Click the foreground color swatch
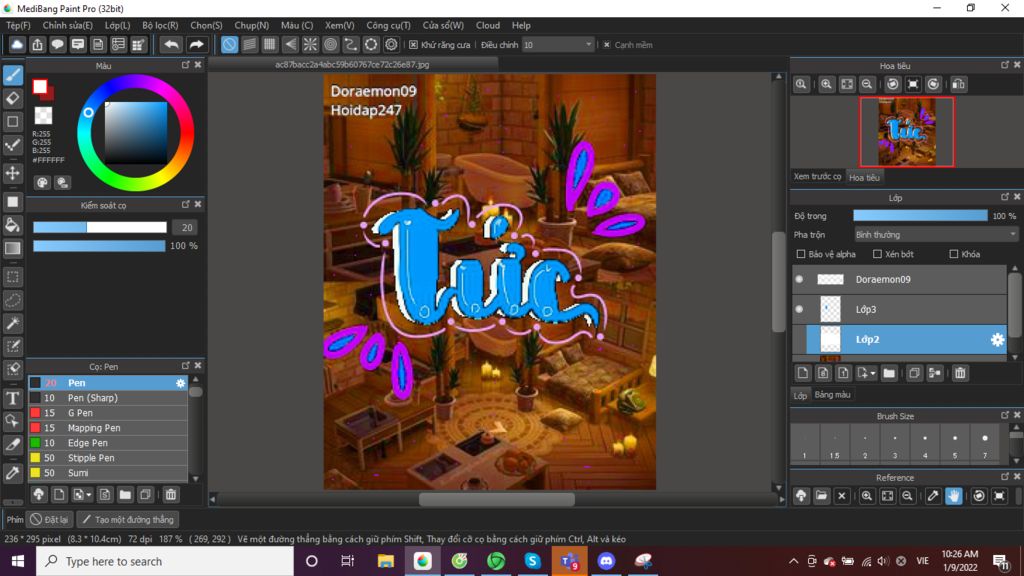This screenshot has width=1024, height=576. point(40,87)
